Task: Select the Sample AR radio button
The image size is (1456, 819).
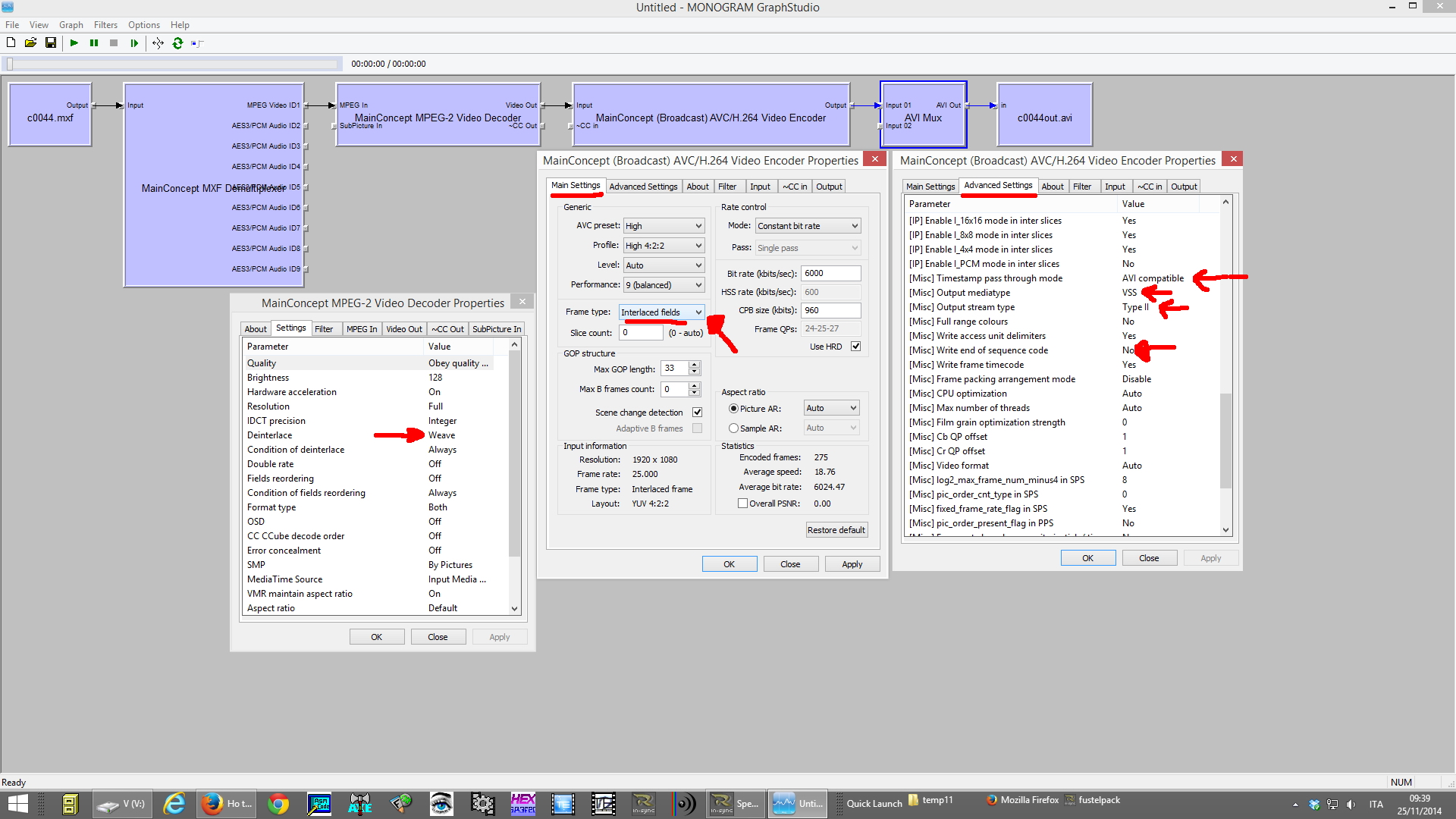Action: 733,428
